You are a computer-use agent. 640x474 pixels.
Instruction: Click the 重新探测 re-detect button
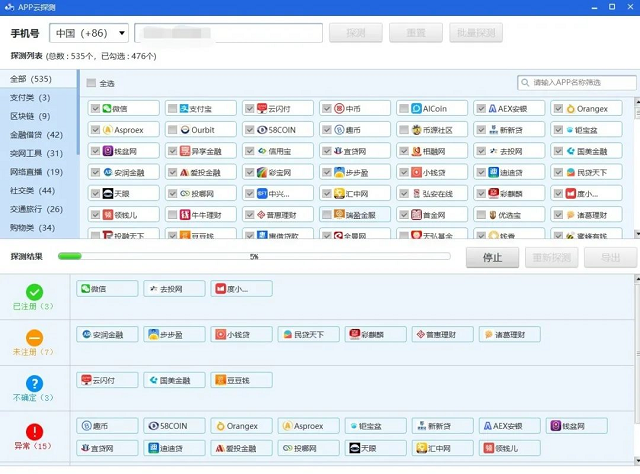pyautogui.click(x=551, y=258)
